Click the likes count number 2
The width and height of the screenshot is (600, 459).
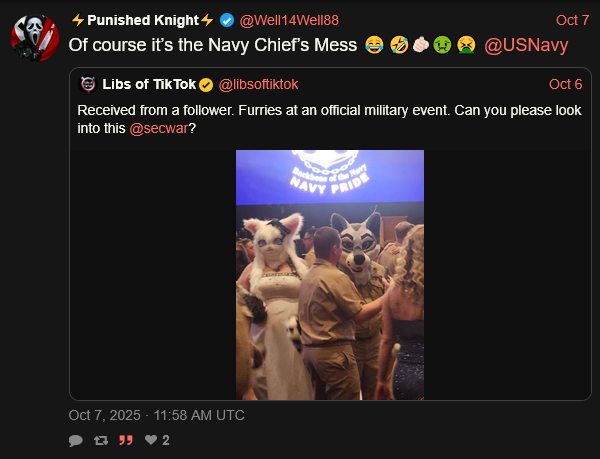(166, 440)
